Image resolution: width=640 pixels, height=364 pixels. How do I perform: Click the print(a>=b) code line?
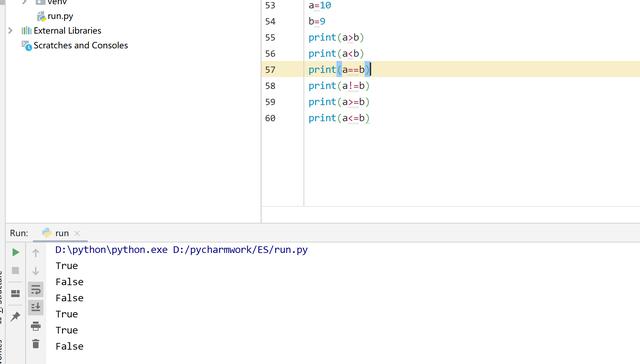click(339, 102)
